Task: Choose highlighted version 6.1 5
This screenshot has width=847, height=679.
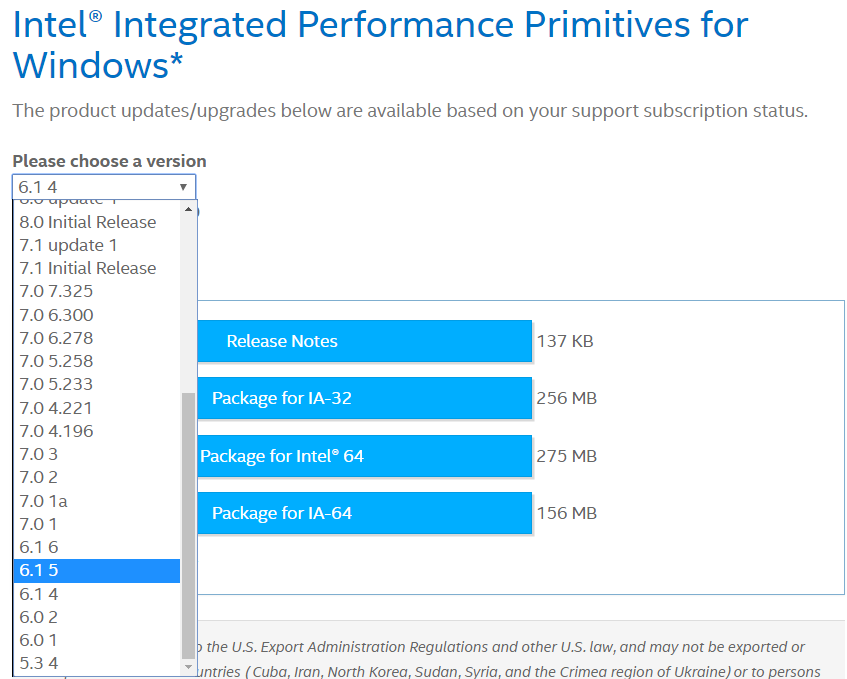Action: [39, 571]
